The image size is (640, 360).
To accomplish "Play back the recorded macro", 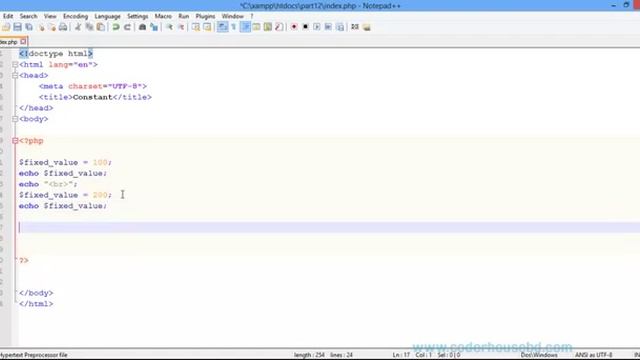I will pos(317,27).
